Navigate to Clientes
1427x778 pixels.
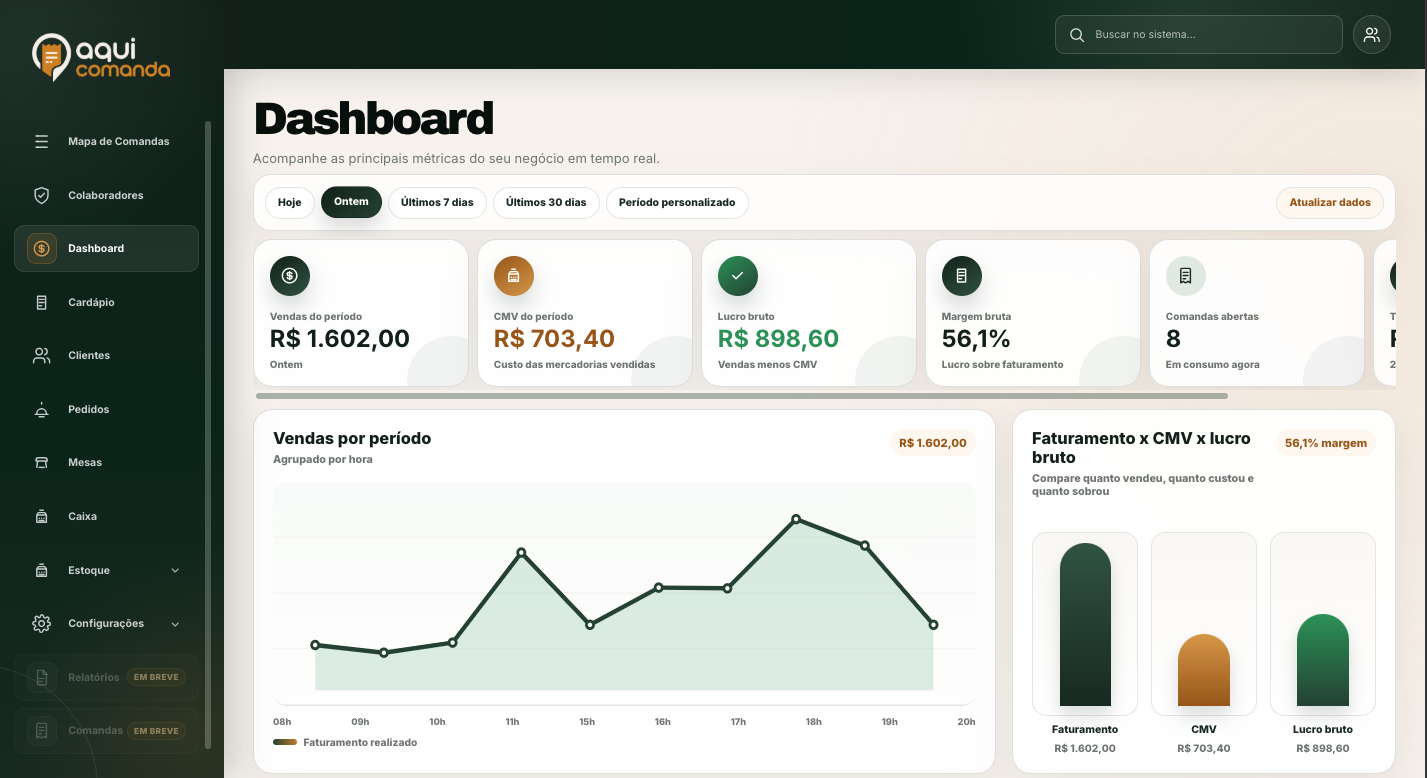pyautogui.click(x=106, y=355)
